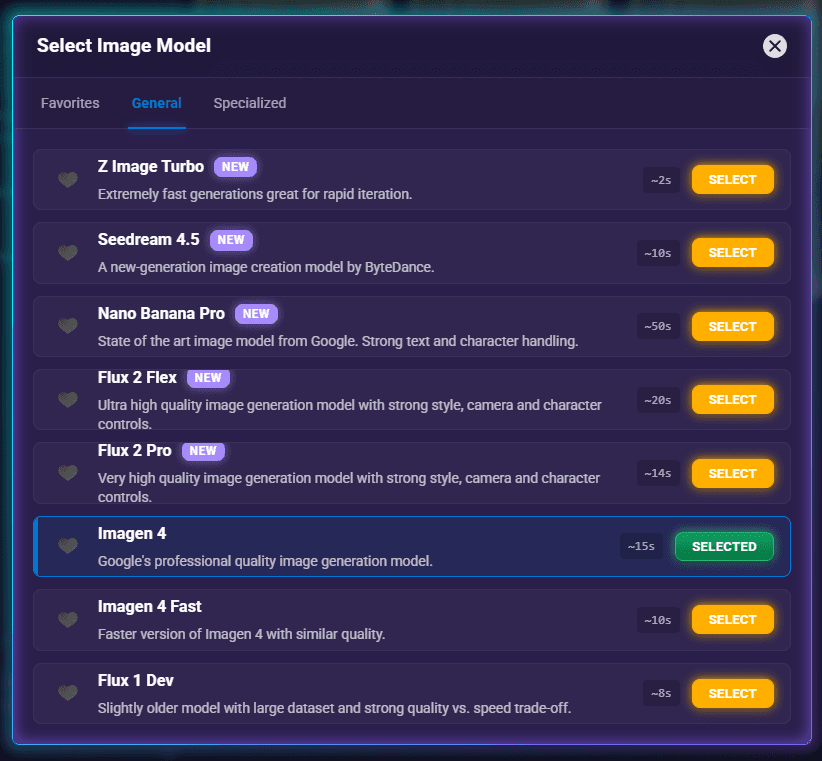Open the Specialized tab
Image resolution: width=822 pixels, height=761 pixels.
tap(249, 103)
